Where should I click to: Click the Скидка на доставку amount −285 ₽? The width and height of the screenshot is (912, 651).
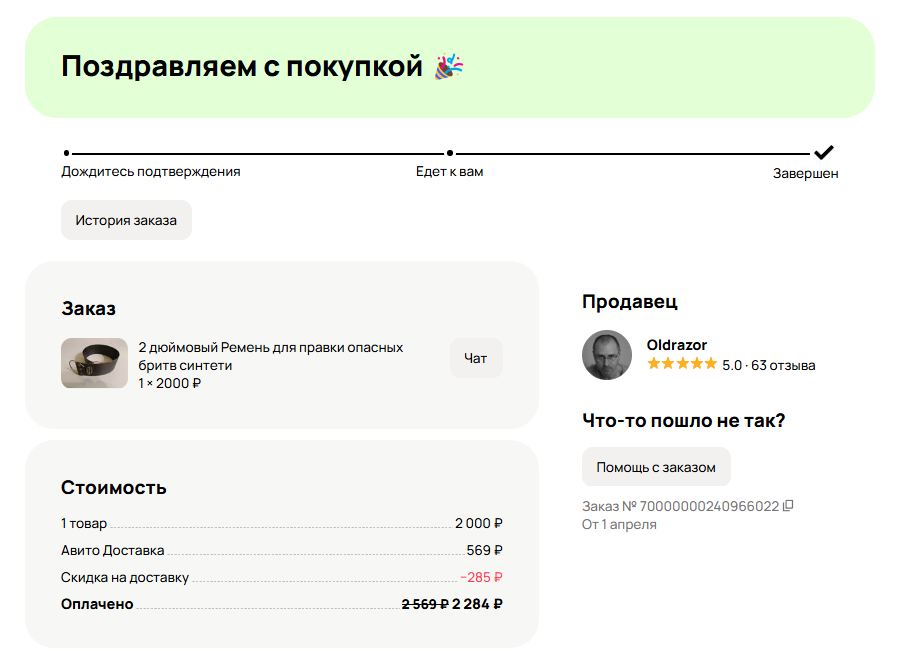(x=481, y=577)
